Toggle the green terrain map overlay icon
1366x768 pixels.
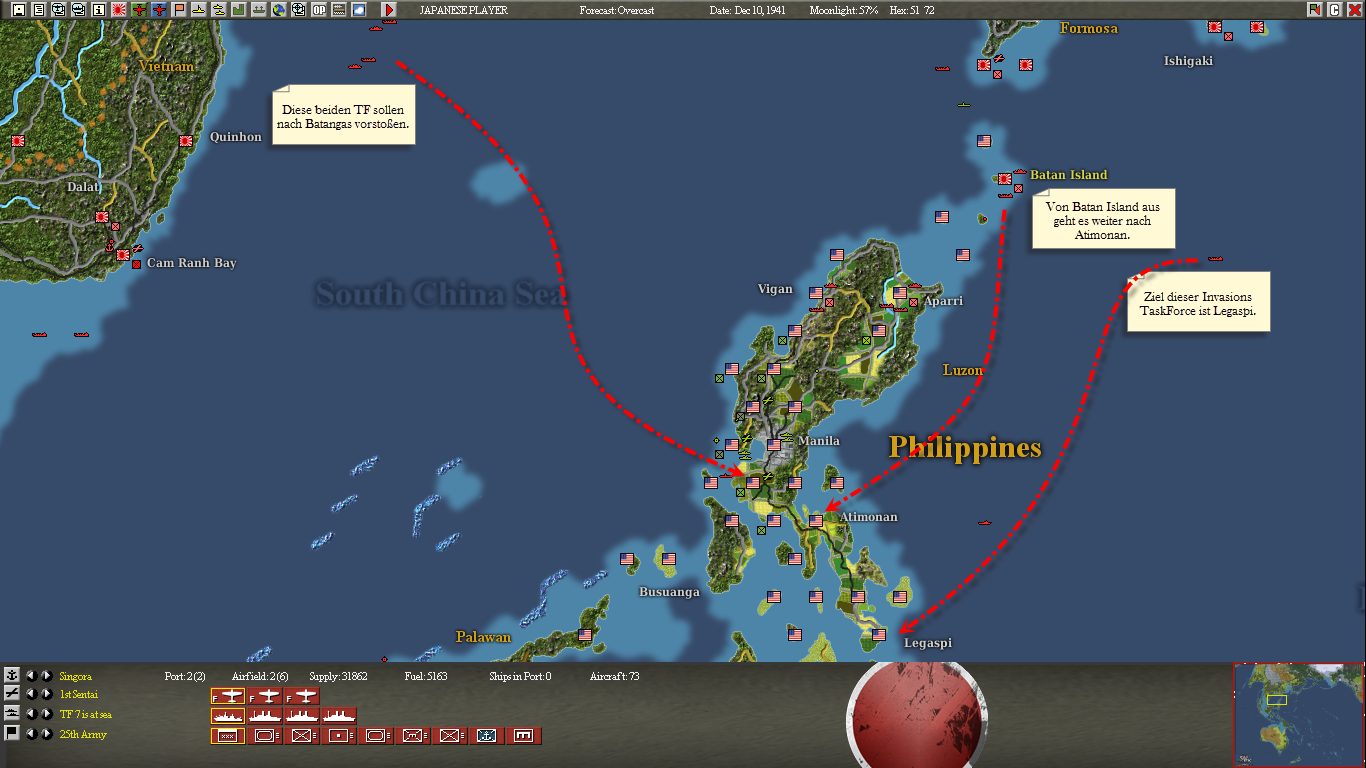(x=238, y=10)
